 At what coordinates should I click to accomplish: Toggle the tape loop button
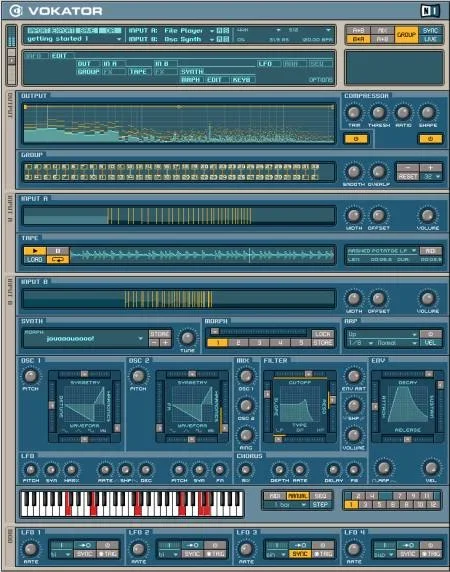tap(58, 259)
